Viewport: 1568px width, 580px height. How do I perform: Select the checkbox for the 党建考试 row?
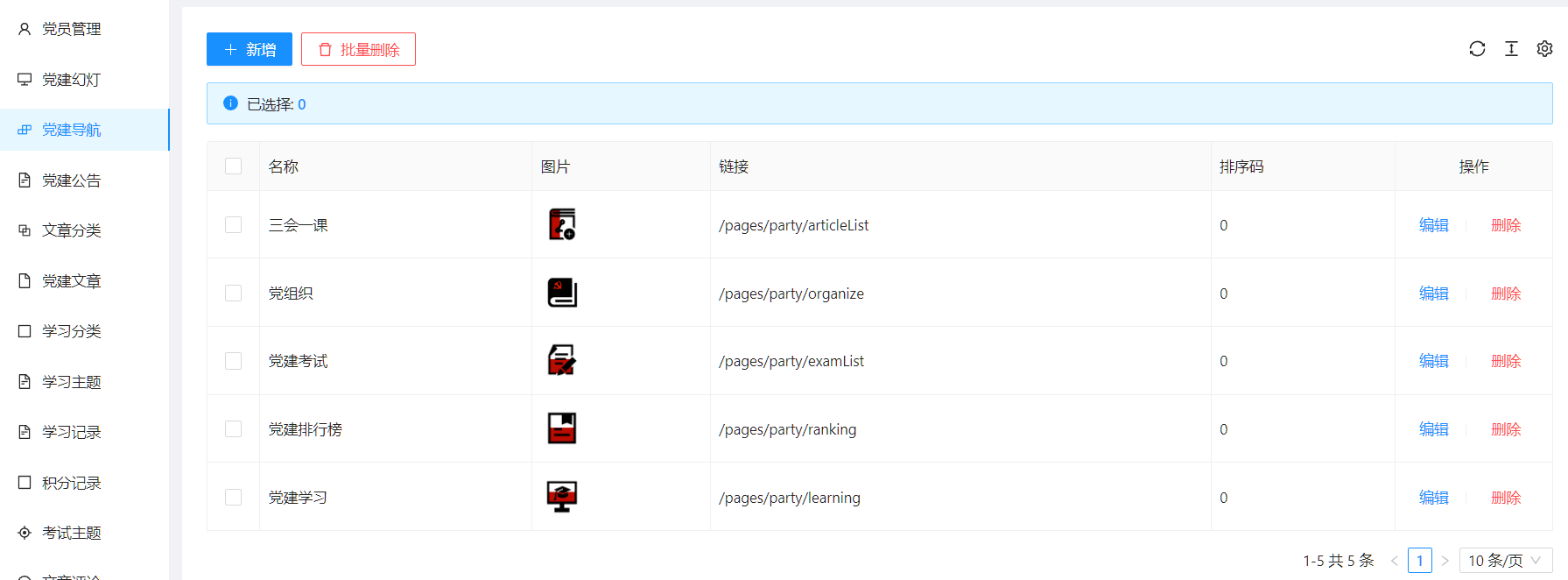(x=233, y=361)
